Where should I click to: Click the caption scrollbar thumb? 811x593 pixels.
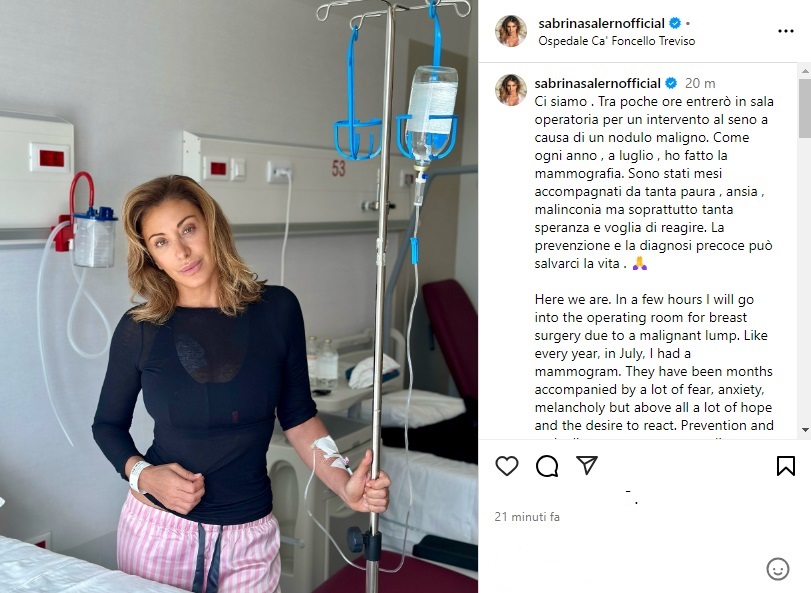point(805,108)
